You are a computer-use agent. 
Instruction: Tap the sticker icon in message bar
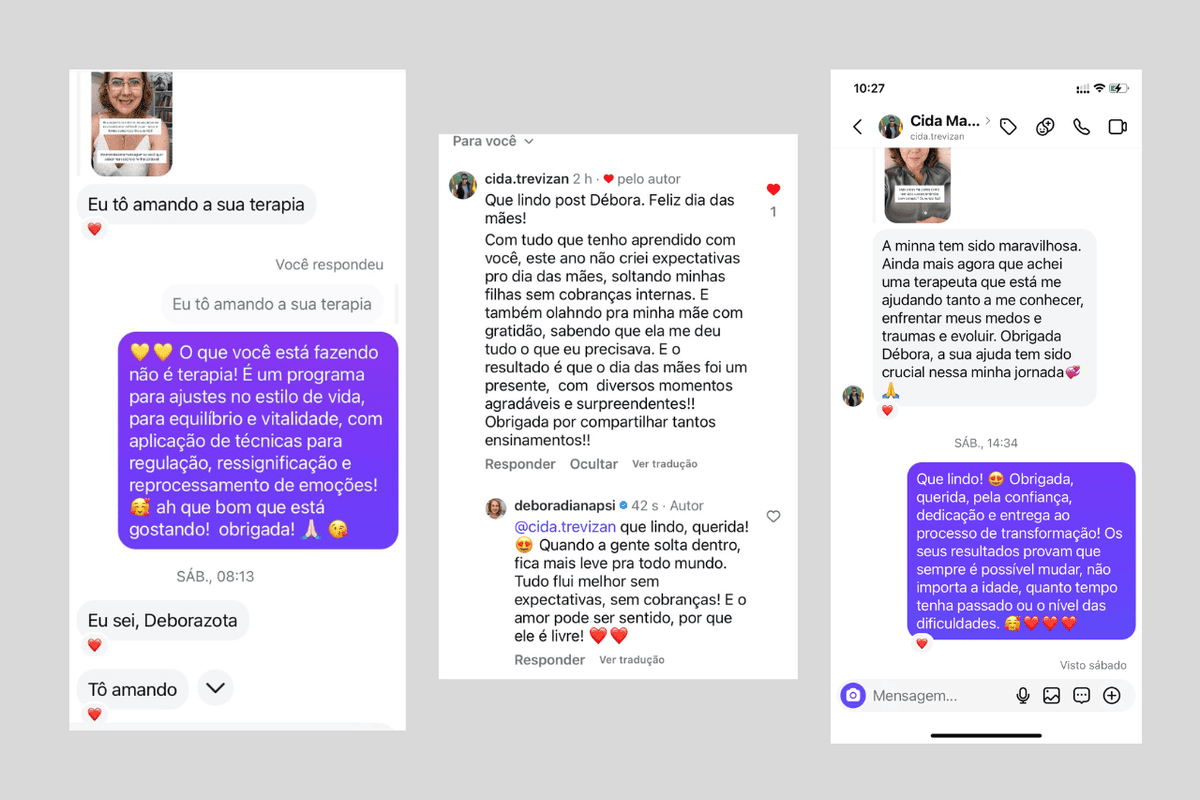coord(1081,696)
